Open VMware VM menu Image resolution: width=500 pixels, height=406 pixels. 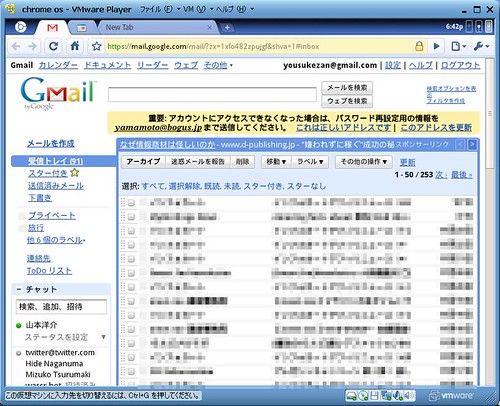[x=197, y=9]
